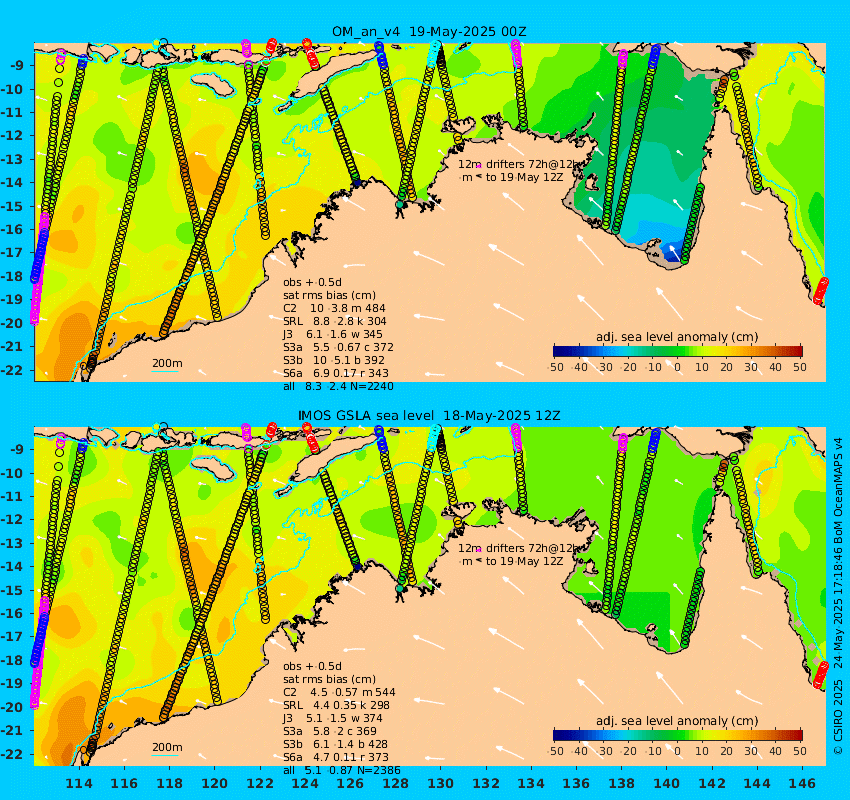Image resolution: width=850 pixels, height=800 pixels.
Task: Select top panel row 'S3b 10 5.1 b 392'
Action: 333,360
